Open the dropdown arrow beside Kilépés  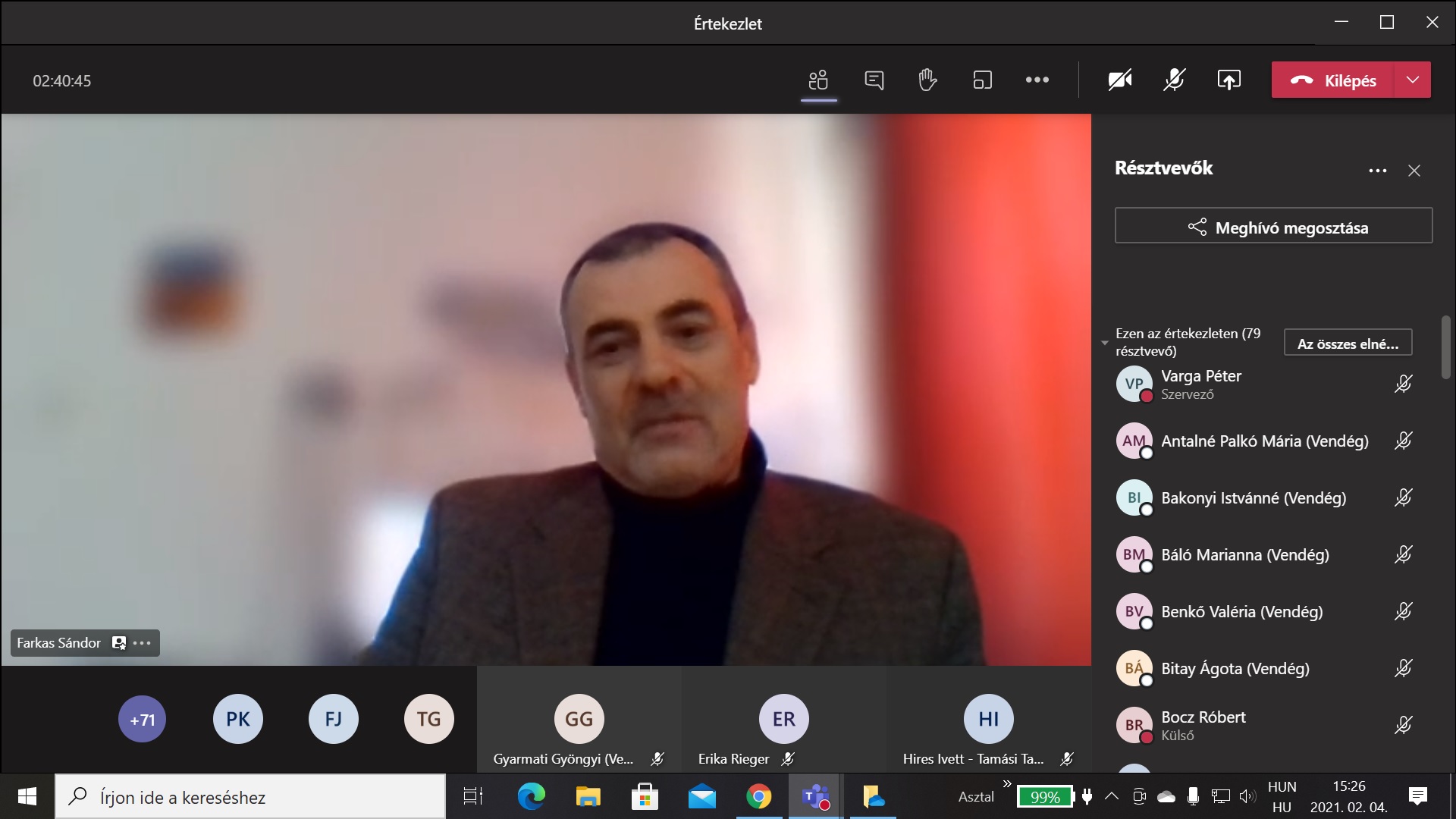pyautogui.click(x=1412, y=80)
